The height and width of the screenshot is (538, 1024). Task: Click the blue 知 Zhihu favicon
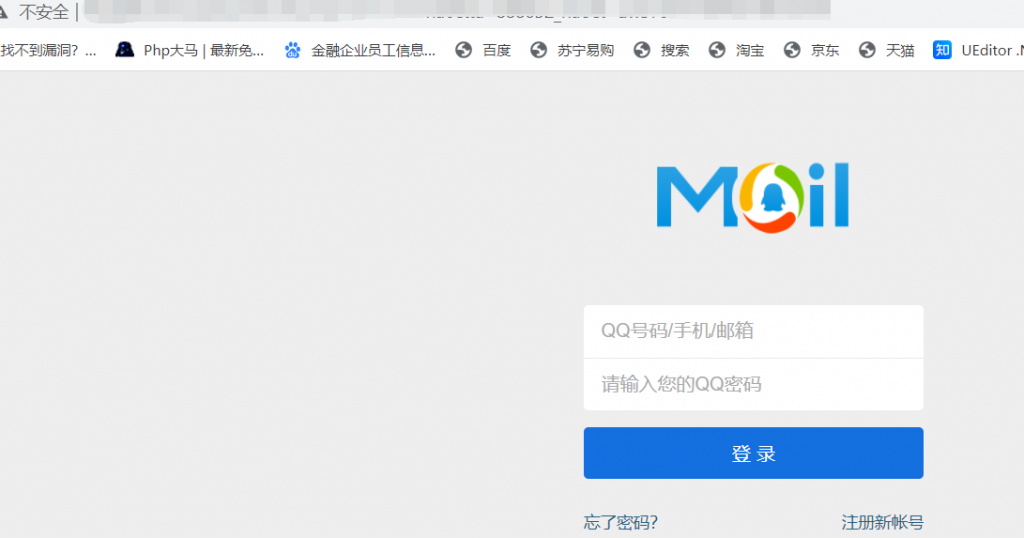pos(942,50)
